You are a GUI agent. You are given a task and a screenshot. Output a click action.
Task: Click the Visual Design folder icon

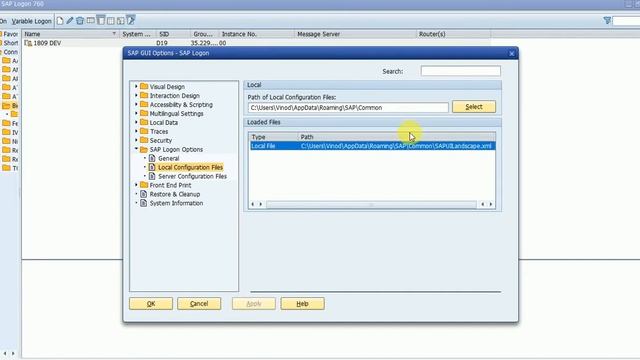pyautogui.click(x=144, y=87)
